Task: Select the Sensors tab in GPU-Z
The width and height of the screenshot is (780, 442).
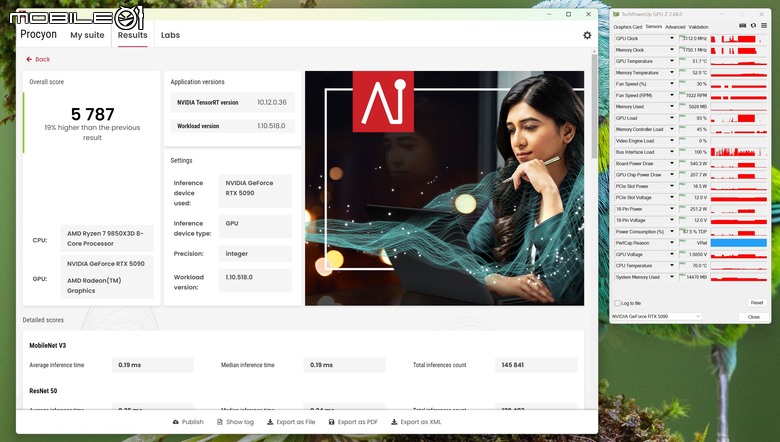Action: pos(654,27)
